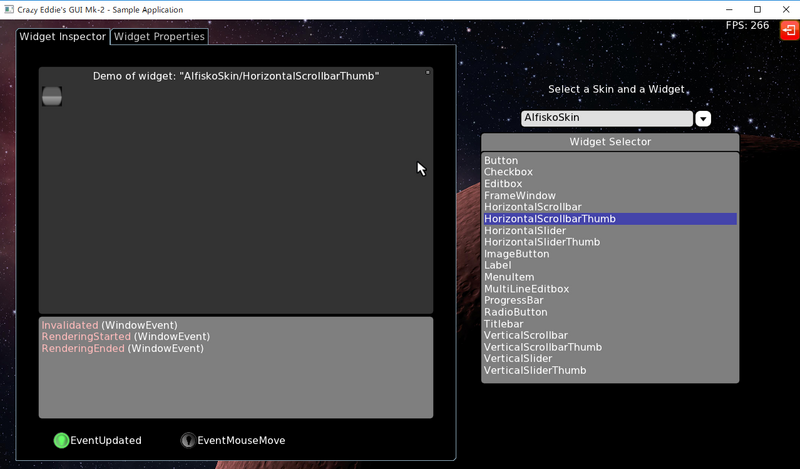Choose Checkbox from the Widget Selector
800x469 pixels.
pyautogui.click(x=508, y=172)
